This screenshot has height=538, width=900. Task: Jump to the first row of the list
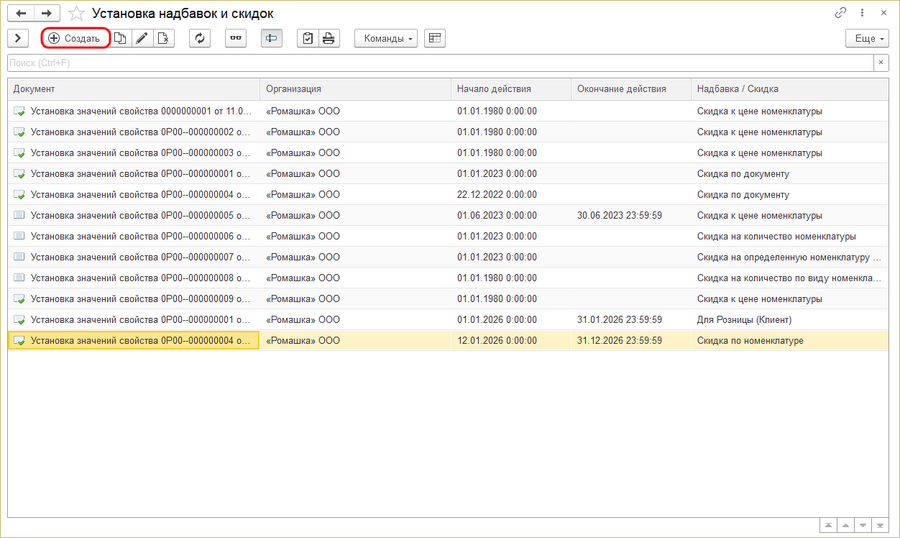click(828, 525)
